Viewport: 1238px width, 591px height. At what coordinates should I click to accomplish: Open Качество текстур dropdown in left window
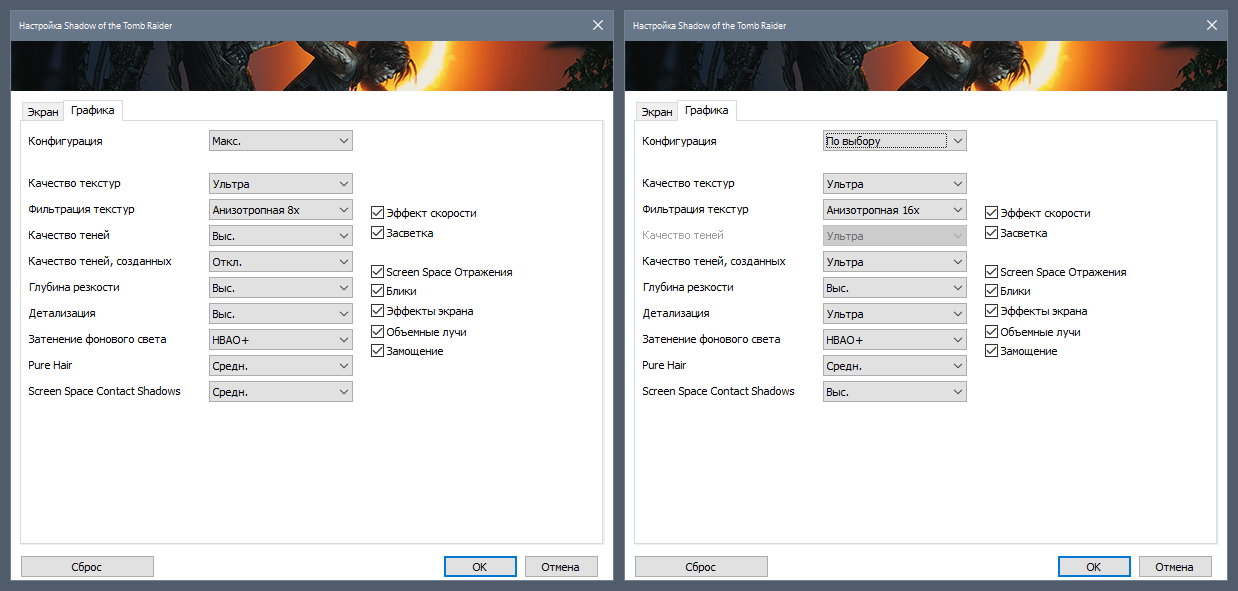point(281,184)
